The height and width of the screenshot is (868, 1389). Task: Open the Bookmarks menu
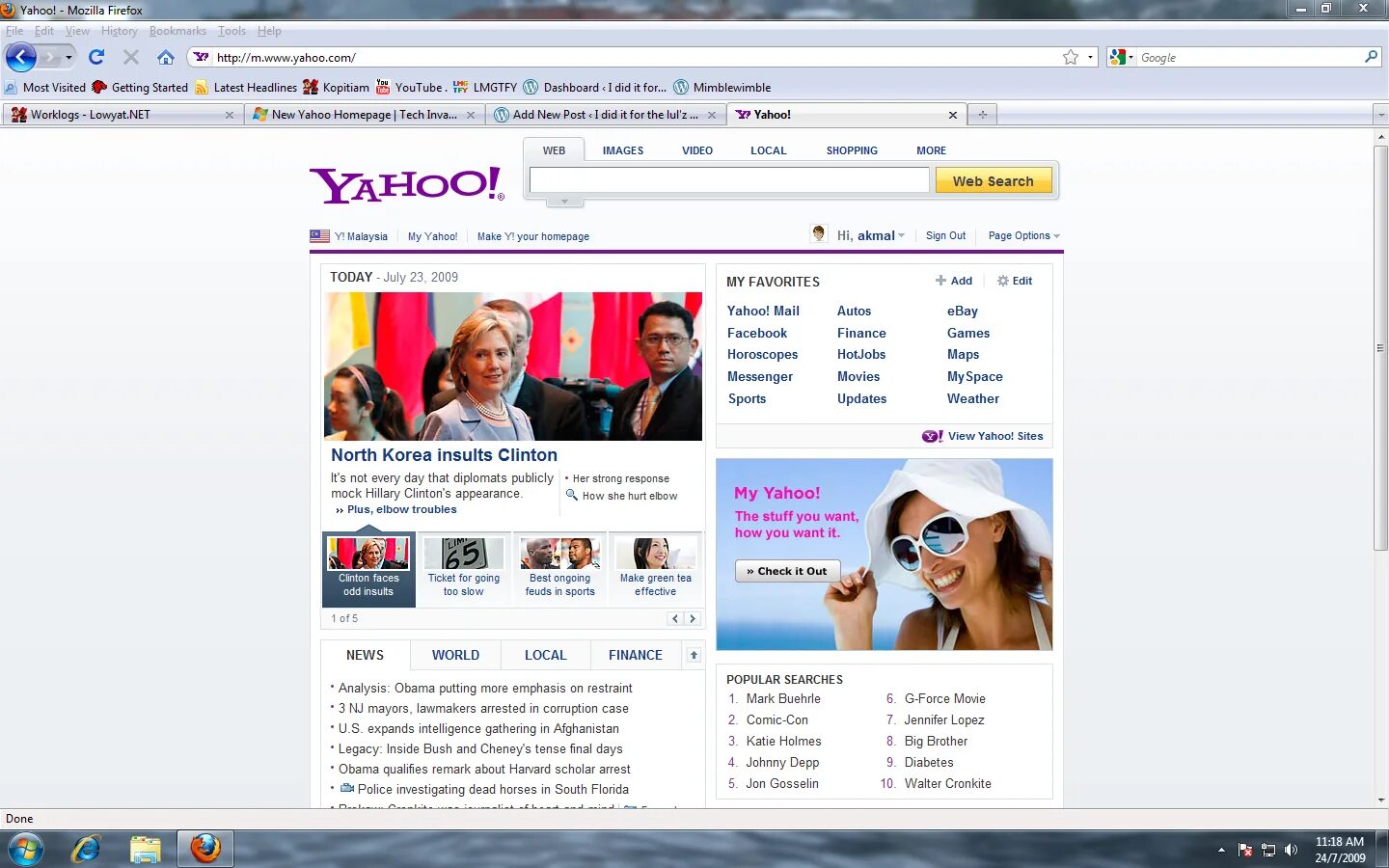(177, 31)
